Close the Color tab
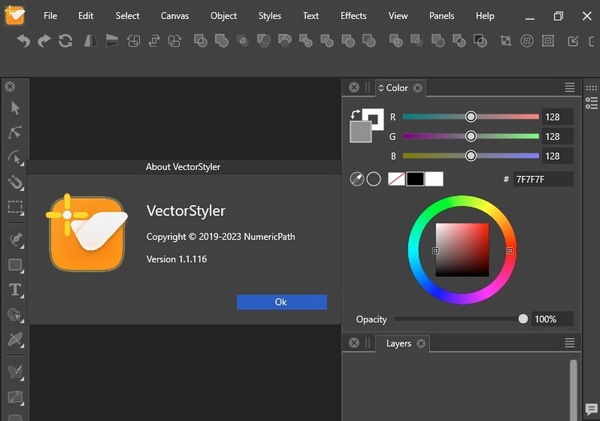Viewport: 600px width, 421px height. (417, 88)
